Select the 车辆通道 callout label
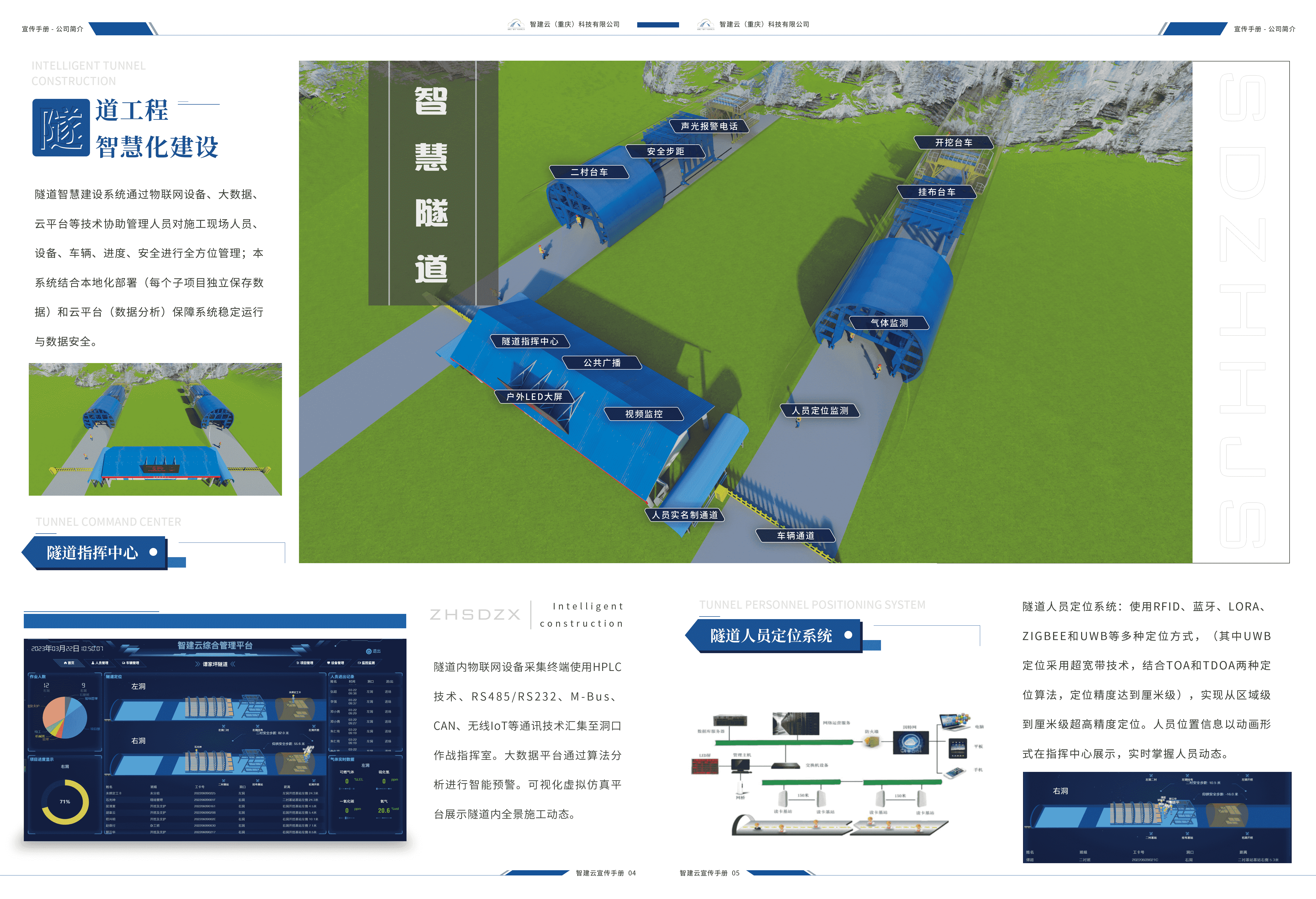This screenshot has height=899, width=1316. 796,535
